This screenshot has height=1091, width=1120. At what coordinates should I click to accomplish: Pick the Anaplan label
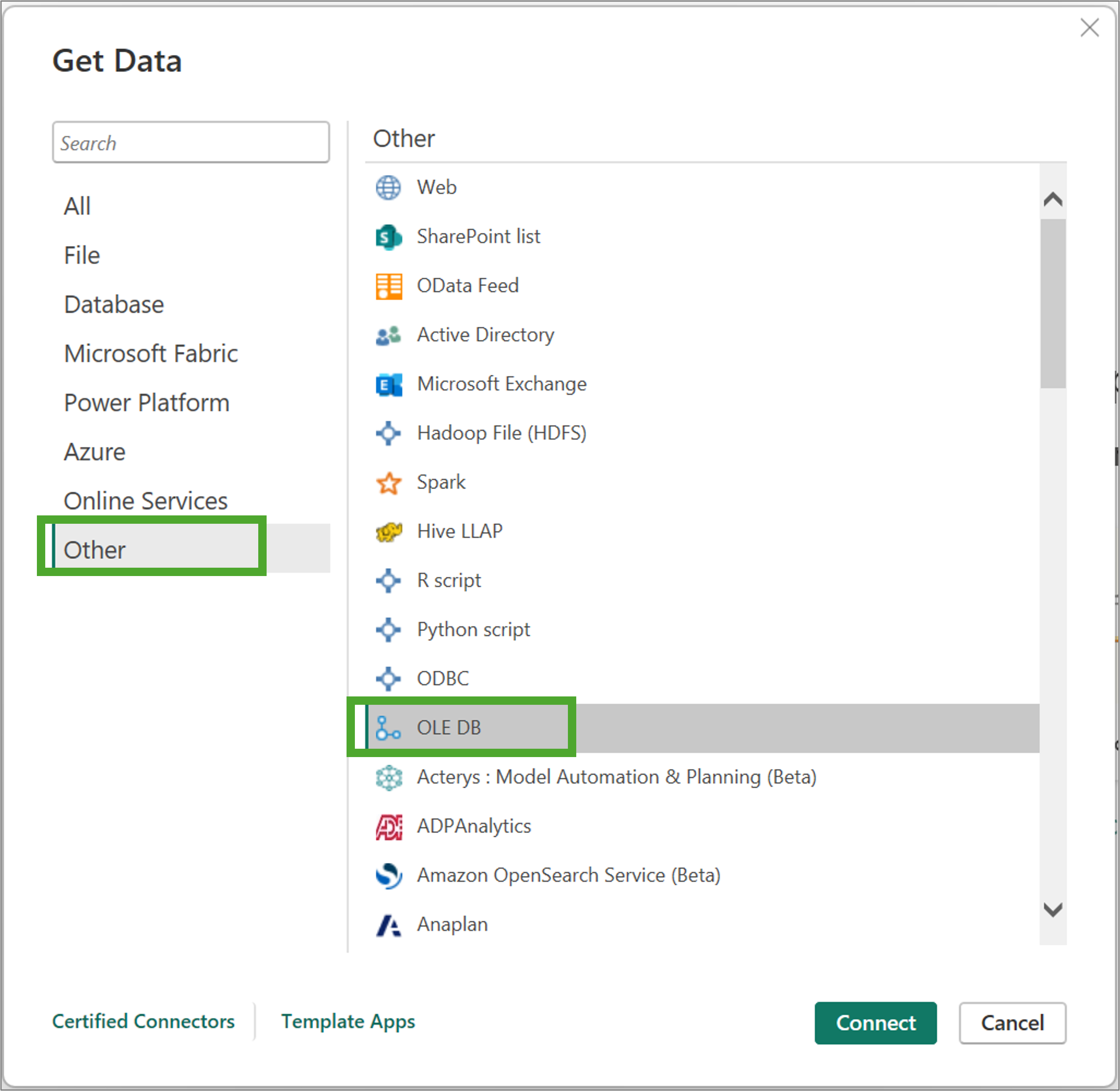tap(452, 925)
